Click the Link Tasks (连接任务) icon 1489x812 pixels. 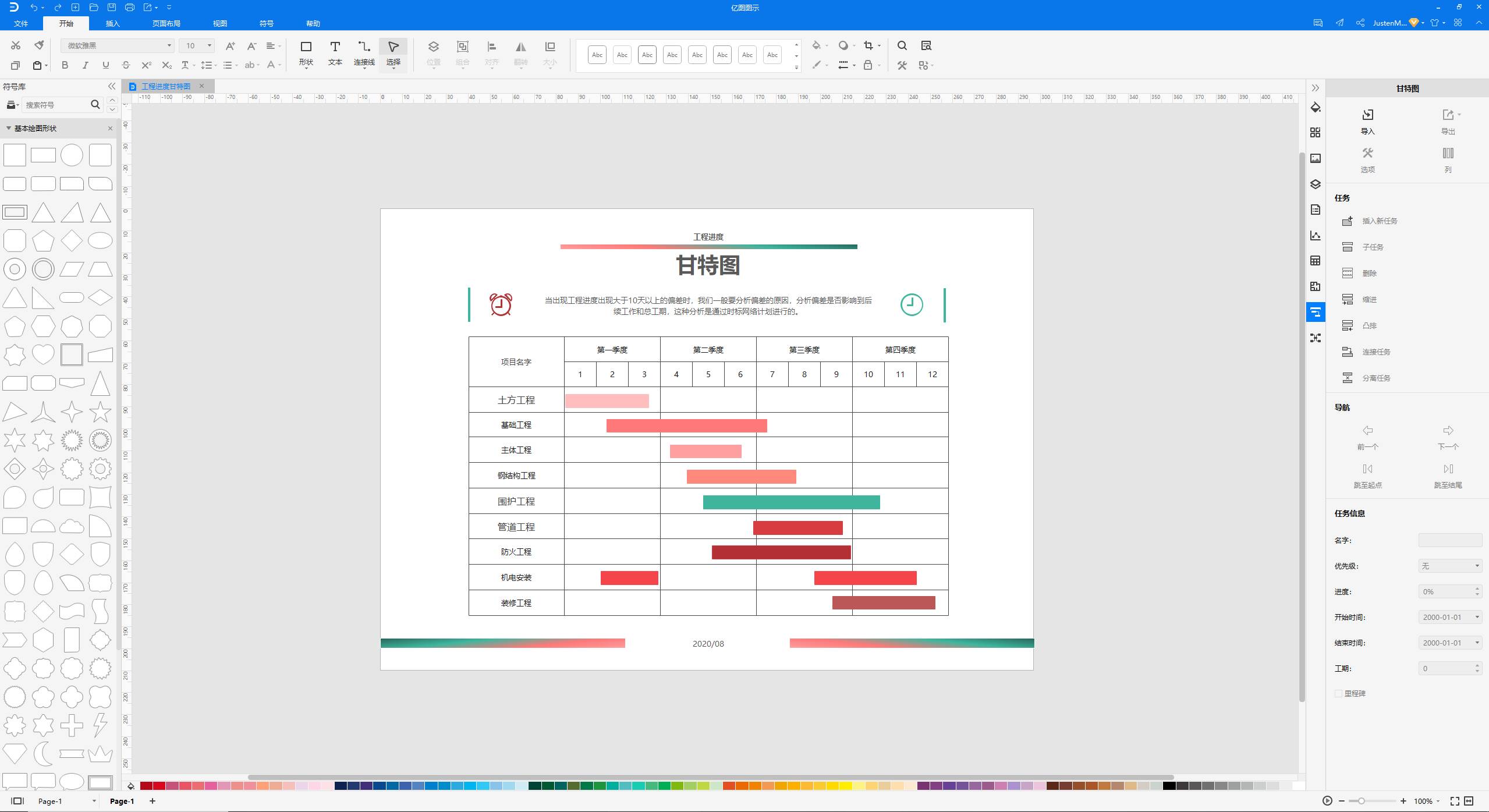pos(1347,352)
